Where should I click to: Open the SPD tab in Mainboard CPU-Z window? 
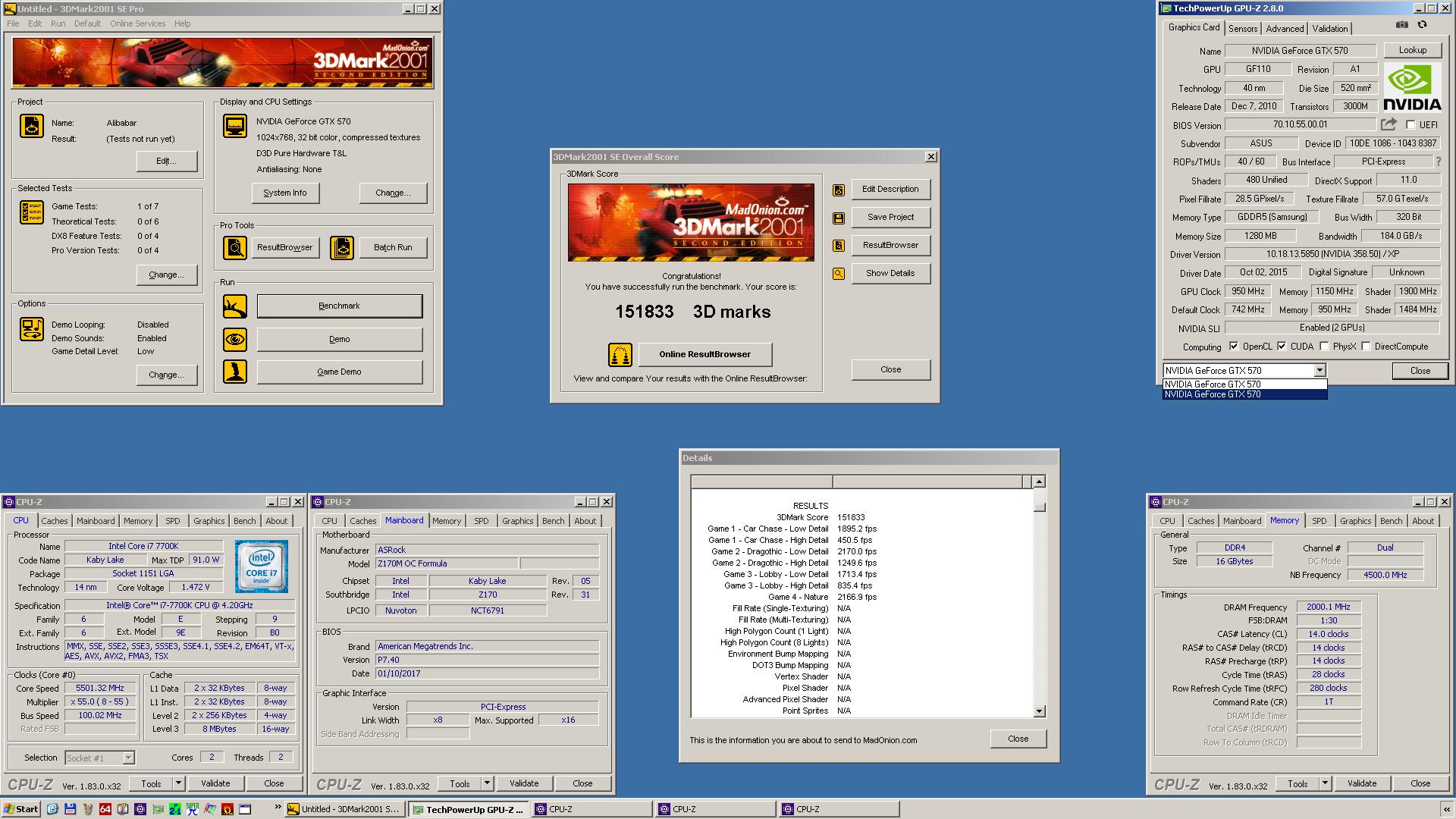pyautogui.click(x=482, y=521)
